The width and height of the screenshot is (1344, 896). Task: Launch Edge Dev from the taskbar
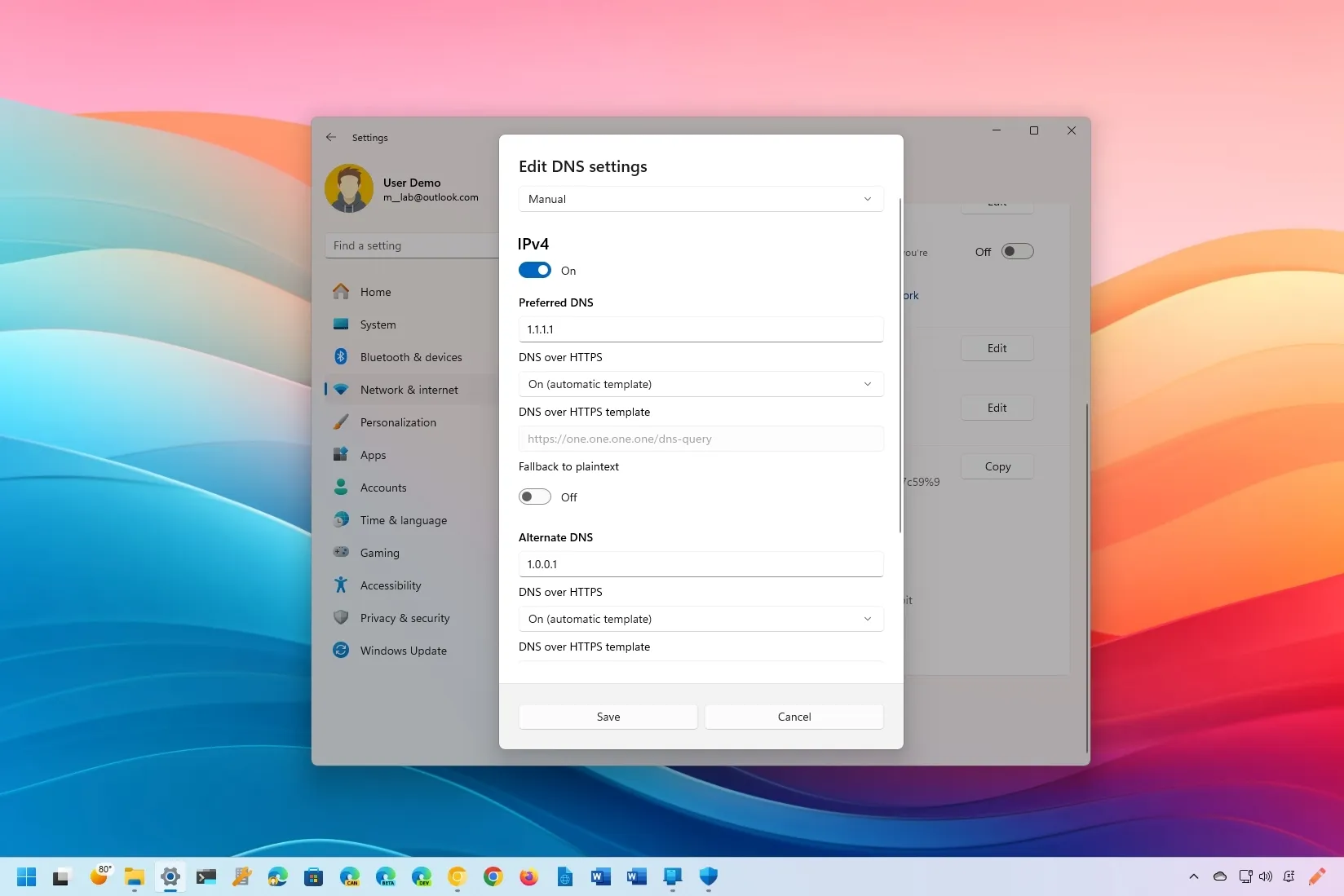coord(422,876)
